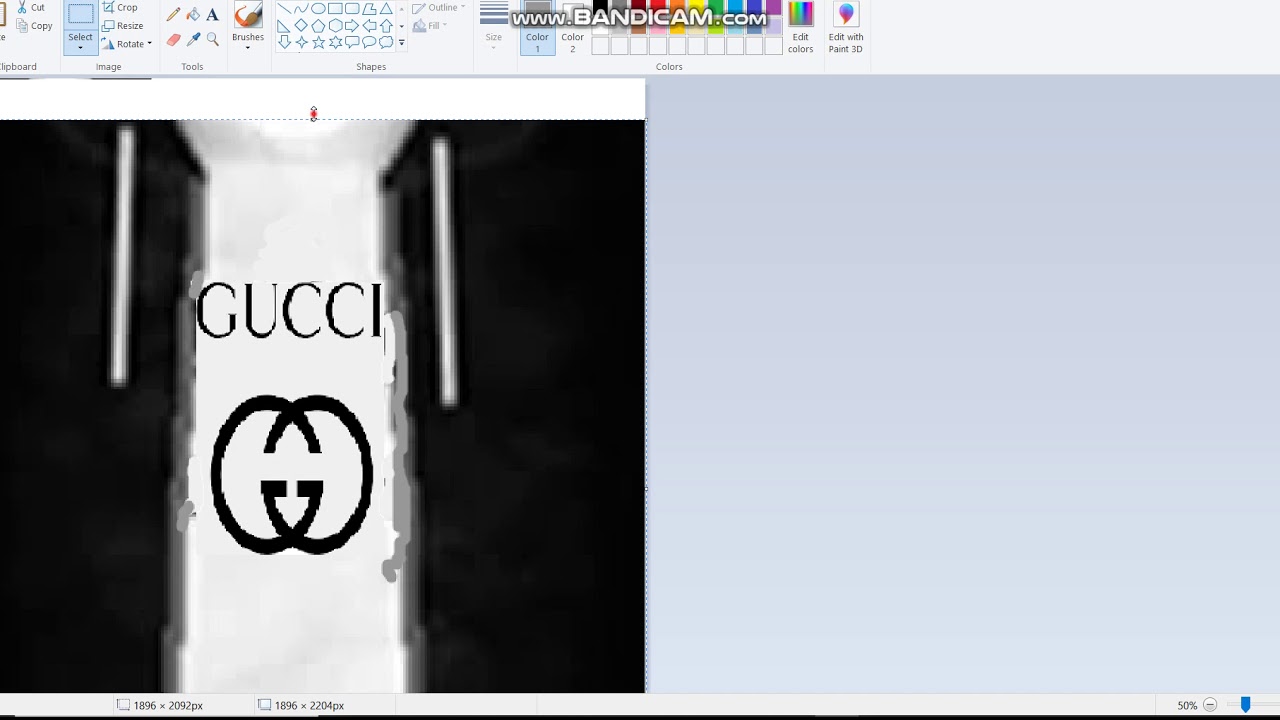1280x720 pixels.
Task: Click the 50% zoom level text
Action: (1187, 705)
